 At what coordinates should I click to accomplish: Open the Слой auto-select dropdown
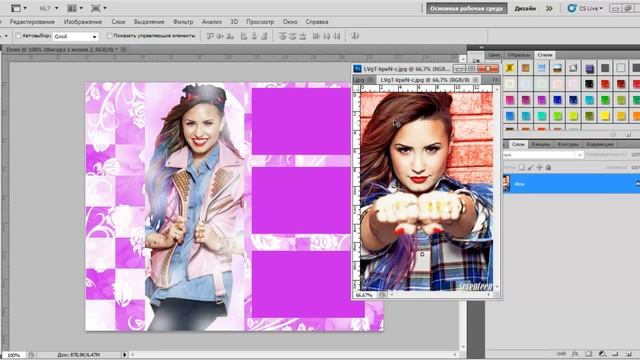click(76, 36)
